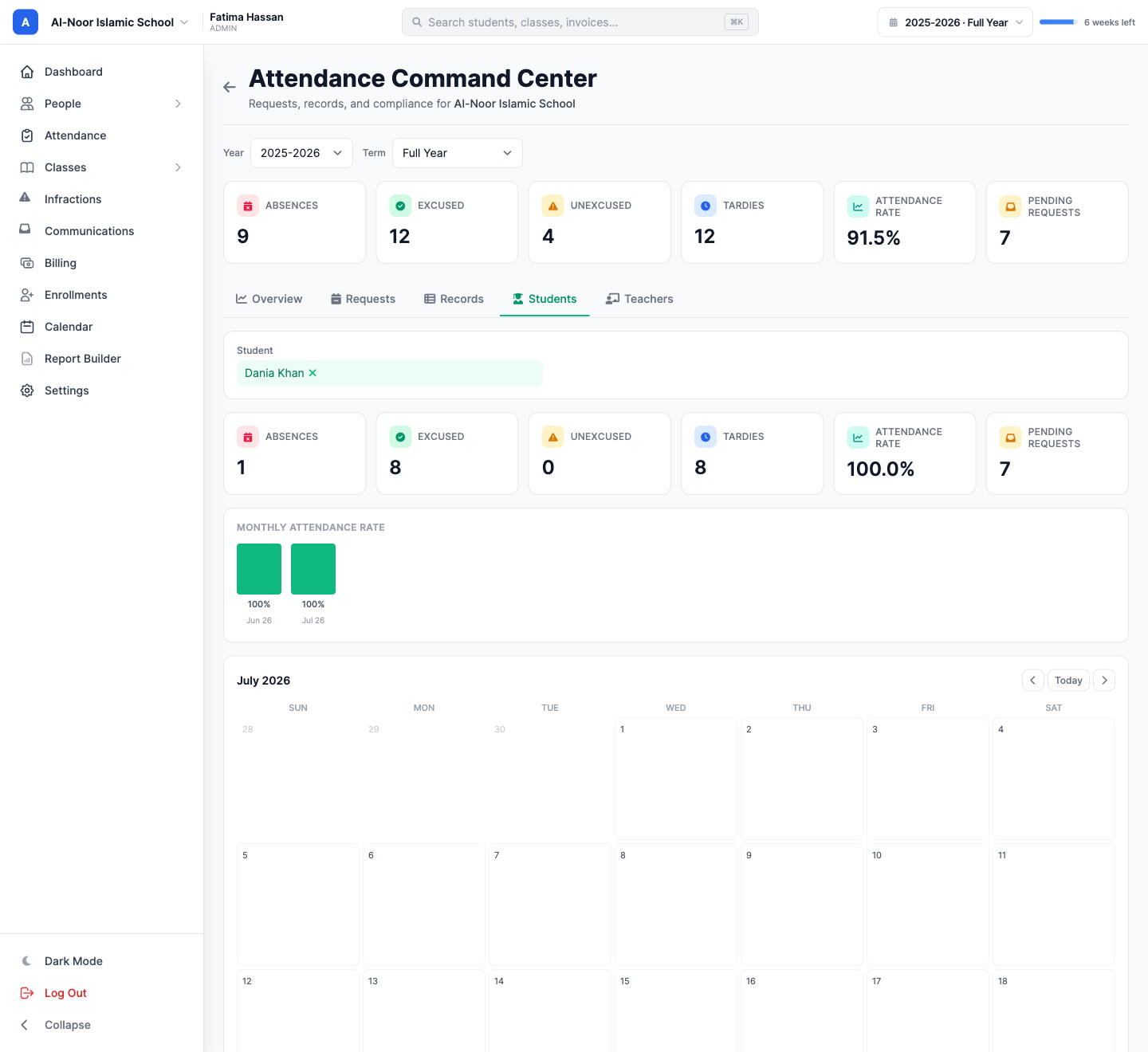Viewport: 1148px width, 1052px height.
Task: Click the red Absences icon in top summary
Action: (248, 206)
